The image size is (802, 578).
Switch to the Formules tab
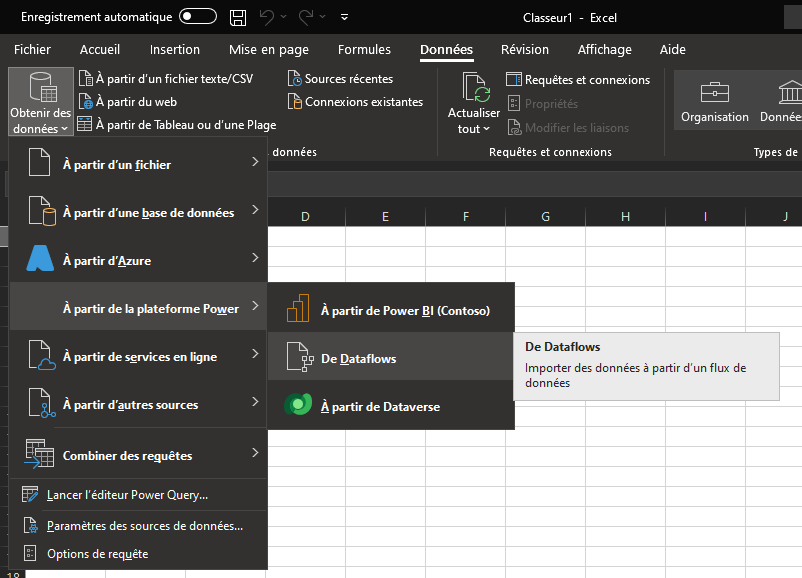click(364, 50)
